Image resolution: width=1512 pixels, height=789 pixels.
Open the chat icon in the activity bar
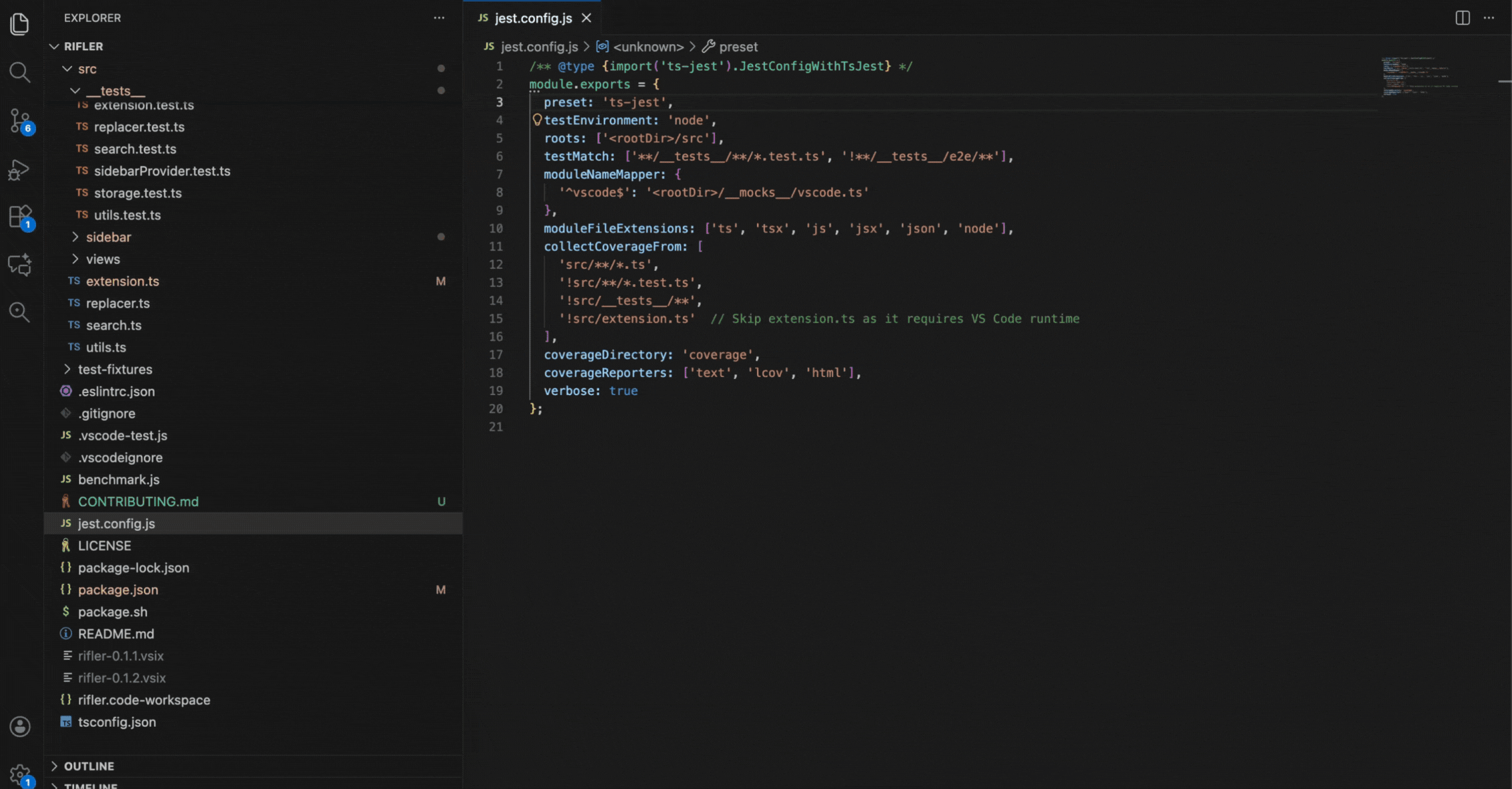pos(19,265)
